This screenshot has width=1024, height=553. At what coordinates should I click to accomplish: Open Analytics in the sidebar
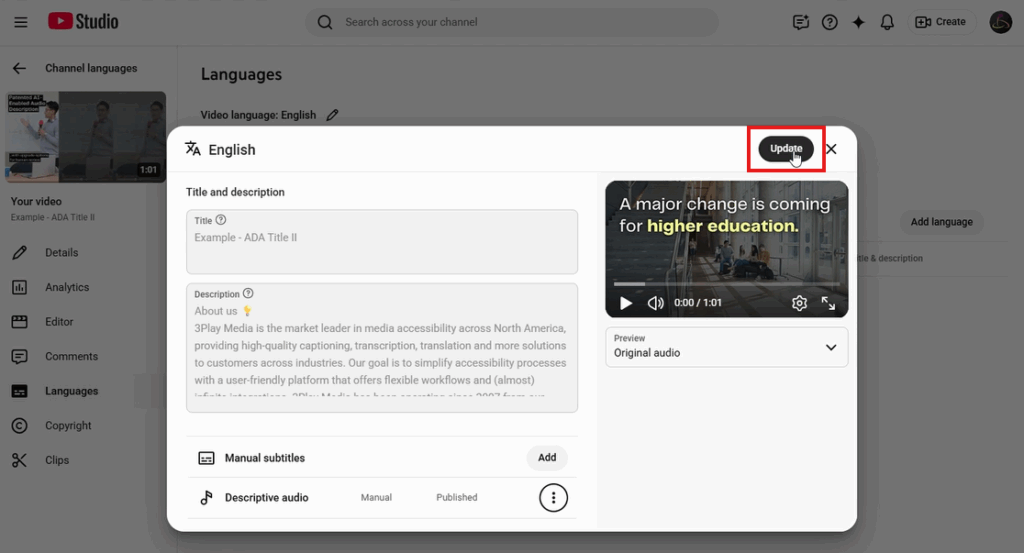(x=67, y=287)
